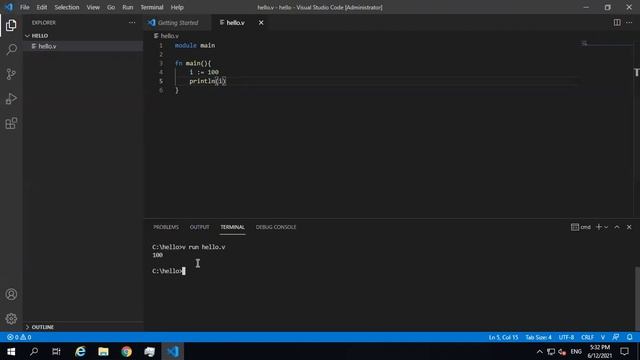The height and width of the screenshot is (360, 640).
Task: Open the File menu
Action: (x=24, y=7)
